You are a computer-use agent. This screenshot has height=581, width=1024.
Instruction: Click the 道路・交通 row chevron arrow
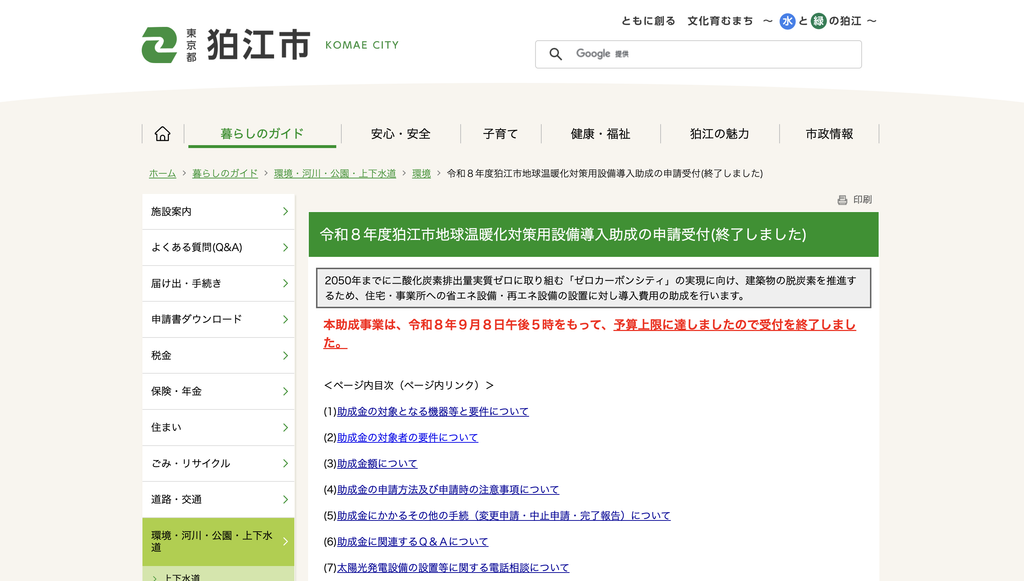tap(285, 499)
